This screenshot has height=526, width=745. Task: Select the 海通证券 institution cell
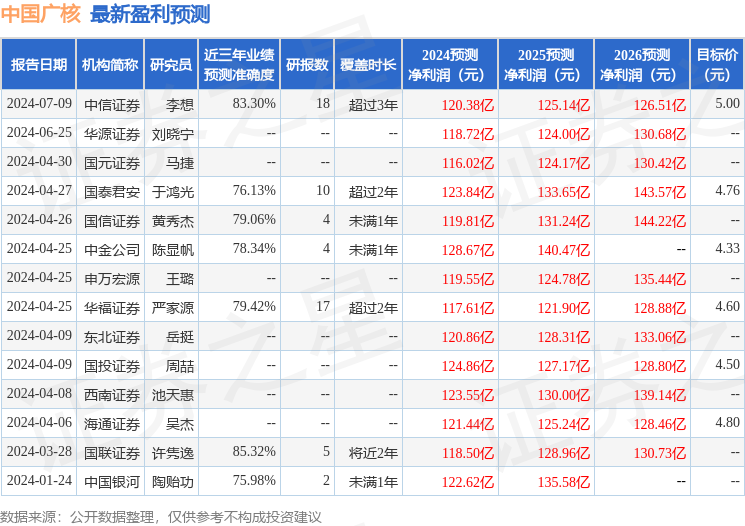coord(112,424)
